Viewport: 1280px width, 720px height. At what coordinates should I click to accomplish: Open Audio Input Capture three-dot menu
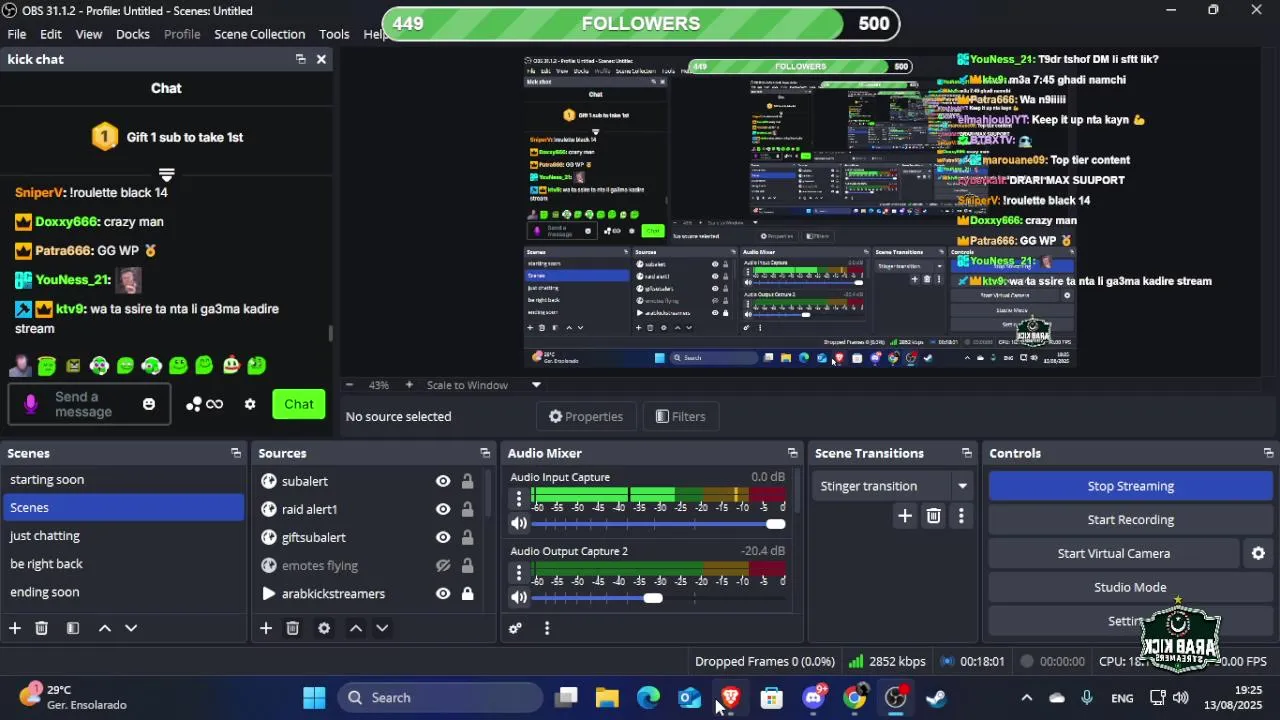click(x=518, y=498)
